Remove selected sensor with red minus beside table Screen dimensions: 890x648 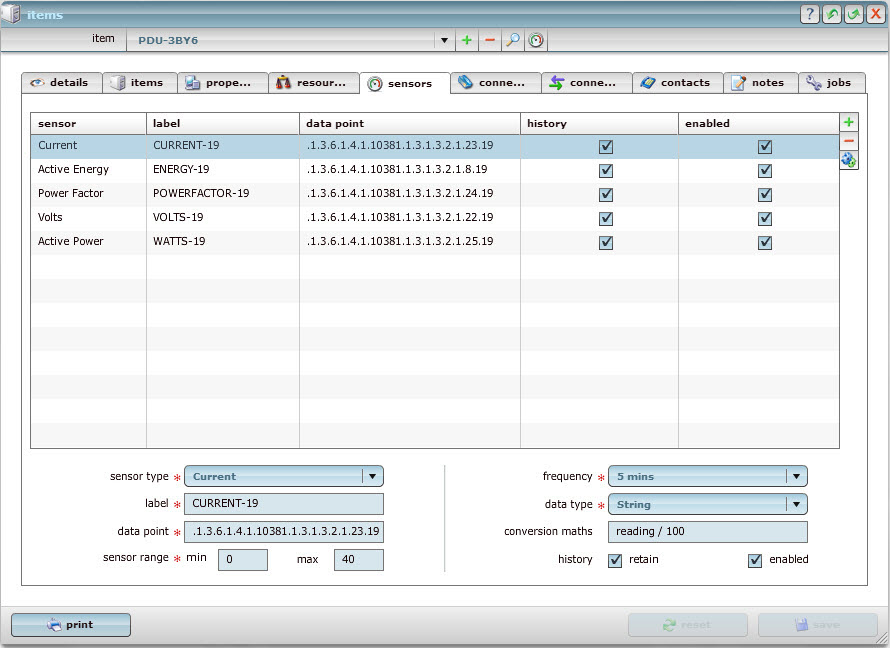849,141
